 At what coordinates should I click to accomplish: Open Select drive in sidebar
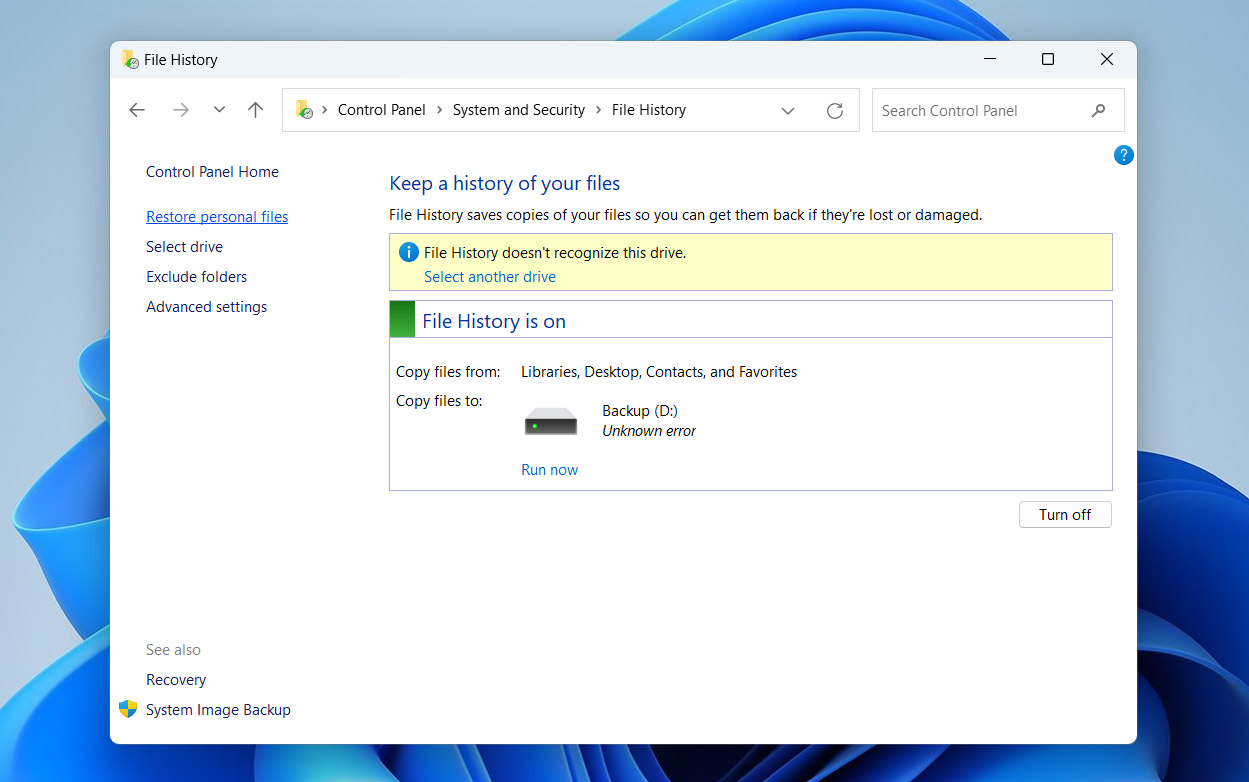pyautogui.click(x=184, y=247)
